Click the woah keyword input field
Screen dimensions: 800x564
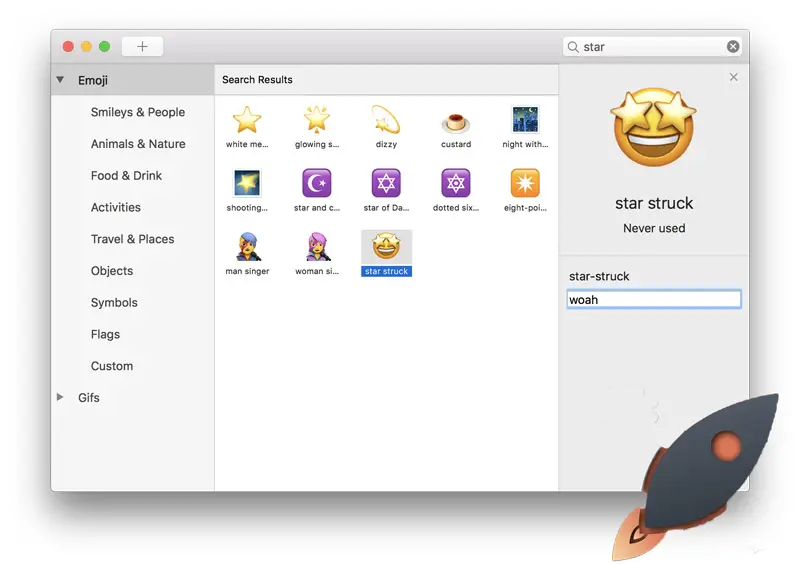point(654,300)
